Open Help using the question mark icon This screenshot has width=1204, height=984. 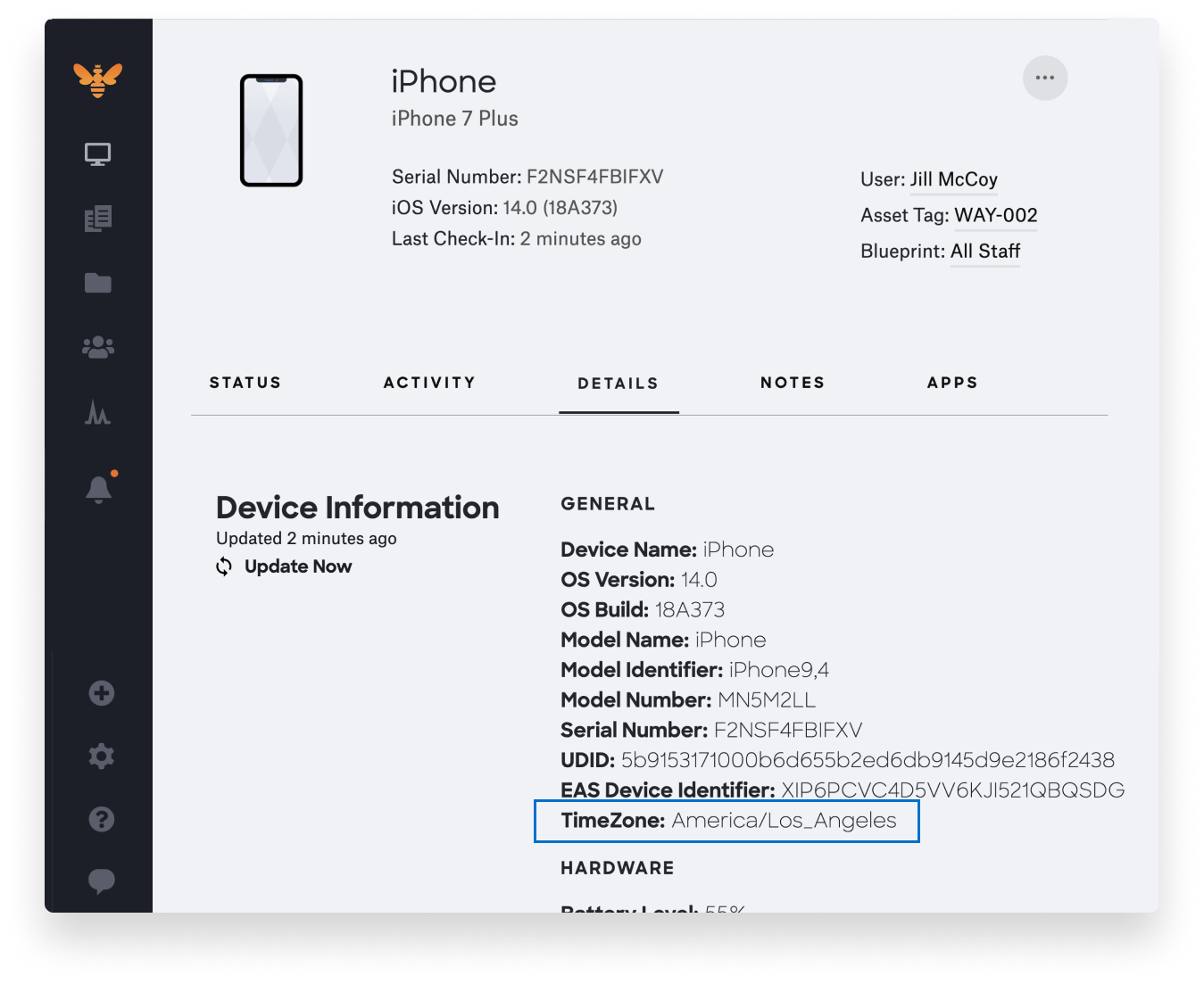[x=101, y=819]
